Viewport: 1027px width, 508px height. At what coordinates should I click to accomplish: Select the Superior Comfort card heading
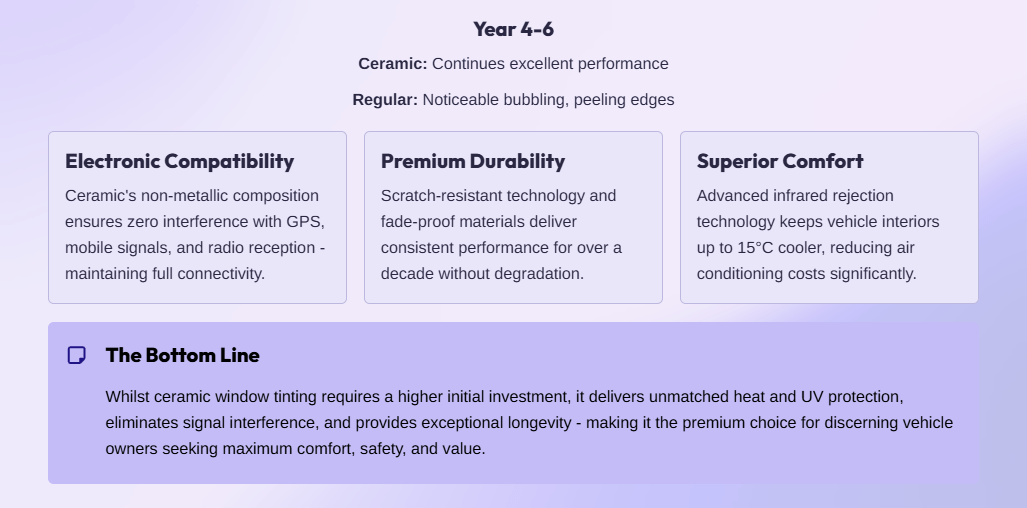[x=780, y=161]
